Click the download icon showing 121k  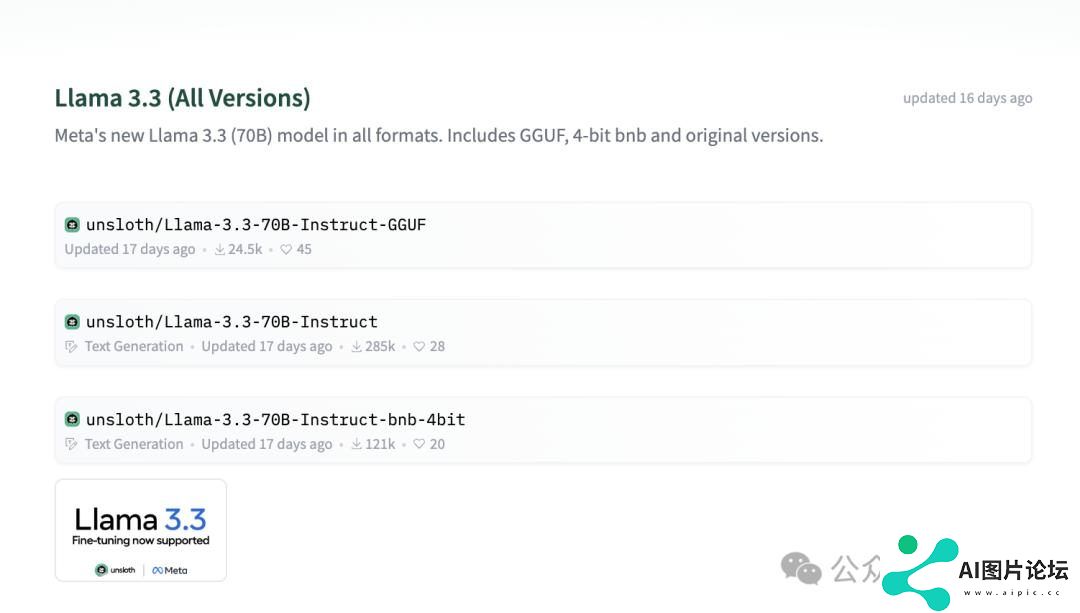click(356, 444)
